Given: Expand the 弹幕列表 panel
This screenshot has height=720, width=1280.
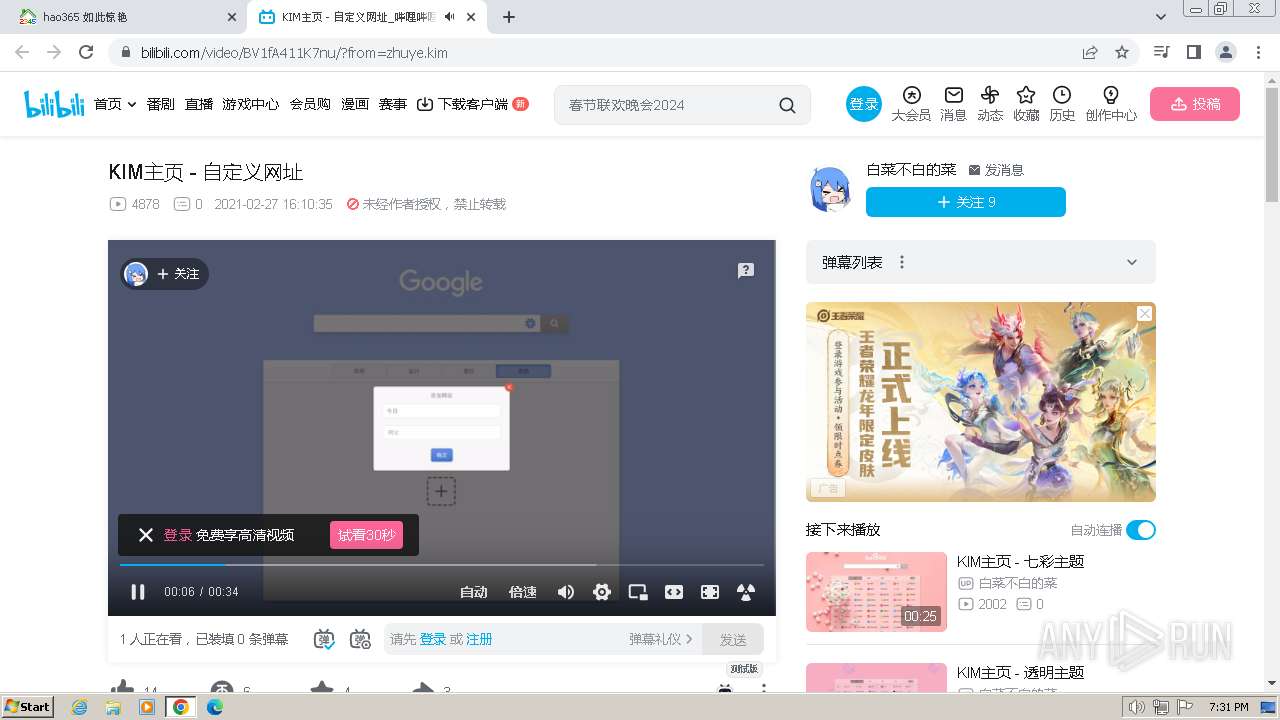Looking at the screenshot, I should pos(1132,262).
